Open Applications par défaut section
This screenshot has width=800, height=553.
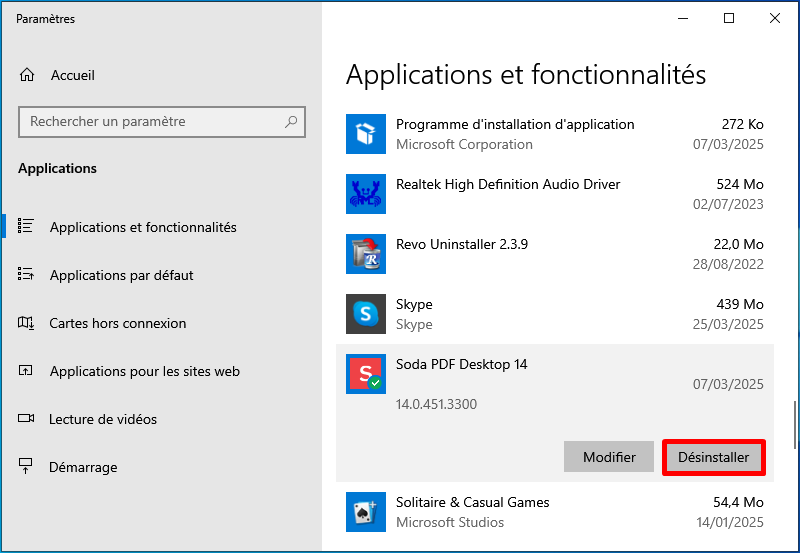point(121,275)
